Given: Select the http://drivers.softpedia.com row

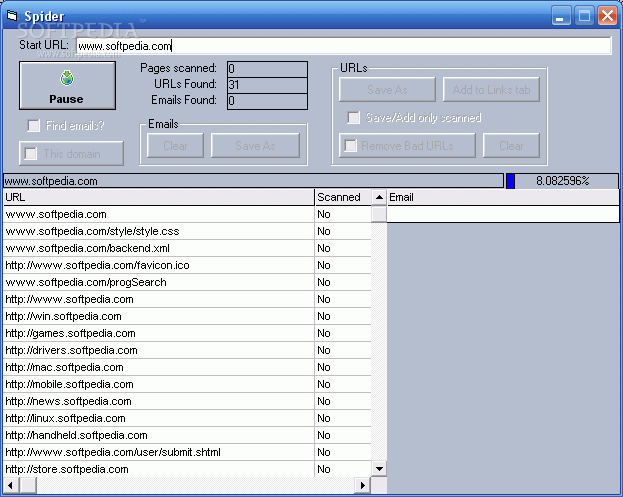Looking at the screenshot, I should pyautogui.click(x=187, y=350).
